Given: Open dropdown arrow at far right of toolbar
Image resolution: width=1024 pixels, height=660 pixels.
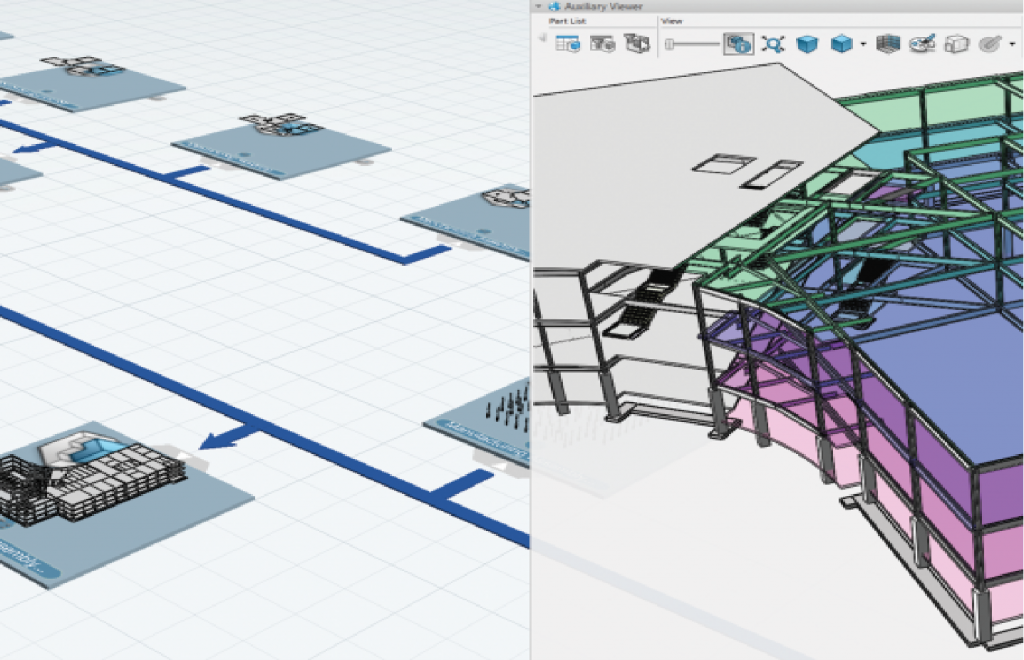Looking at the screenshot, I should point(1012,45).
